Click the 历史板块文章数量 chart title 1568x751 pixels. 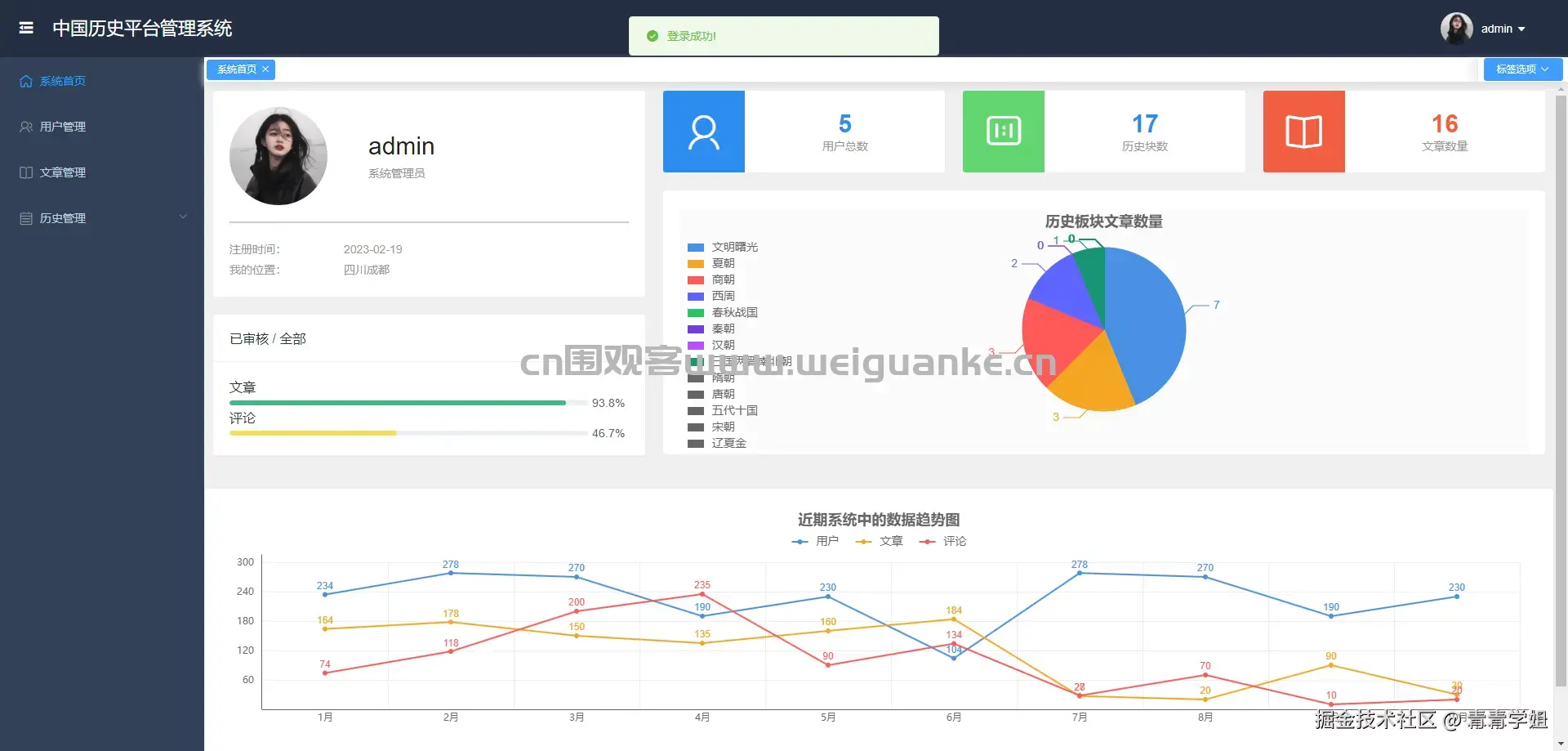[1104, 221]
